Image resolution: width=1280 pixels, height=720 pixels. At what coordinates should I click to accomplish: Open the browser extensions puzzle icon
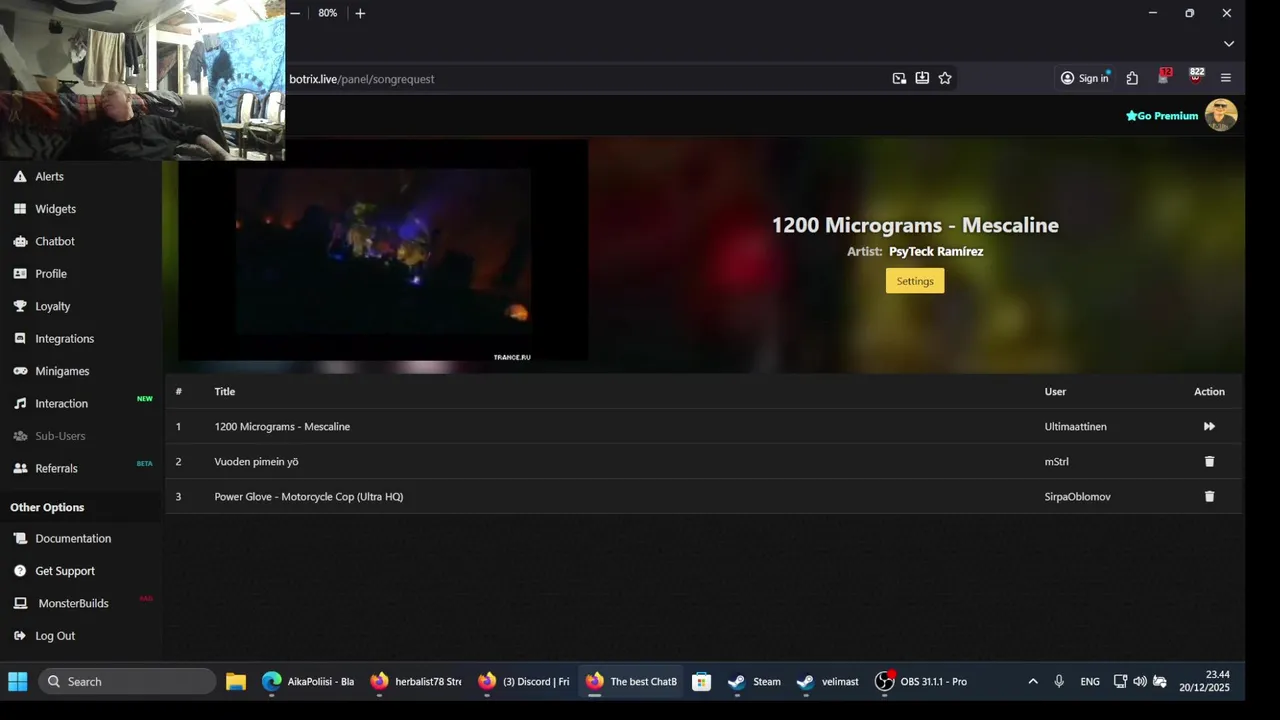(x=1132, y=78)
